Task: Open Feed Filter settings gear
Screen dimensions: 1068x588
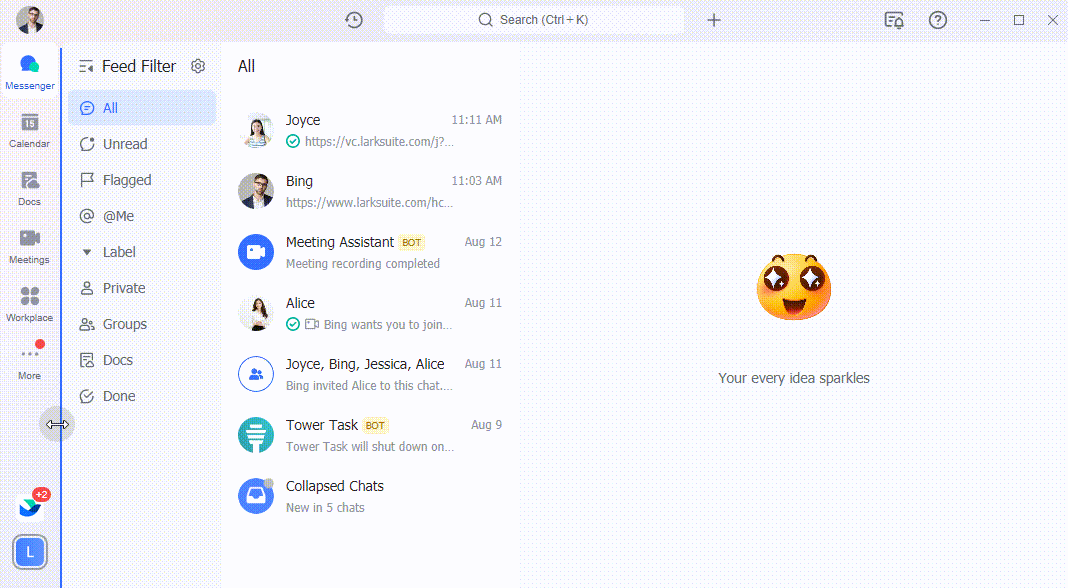Action: (198, 66)
